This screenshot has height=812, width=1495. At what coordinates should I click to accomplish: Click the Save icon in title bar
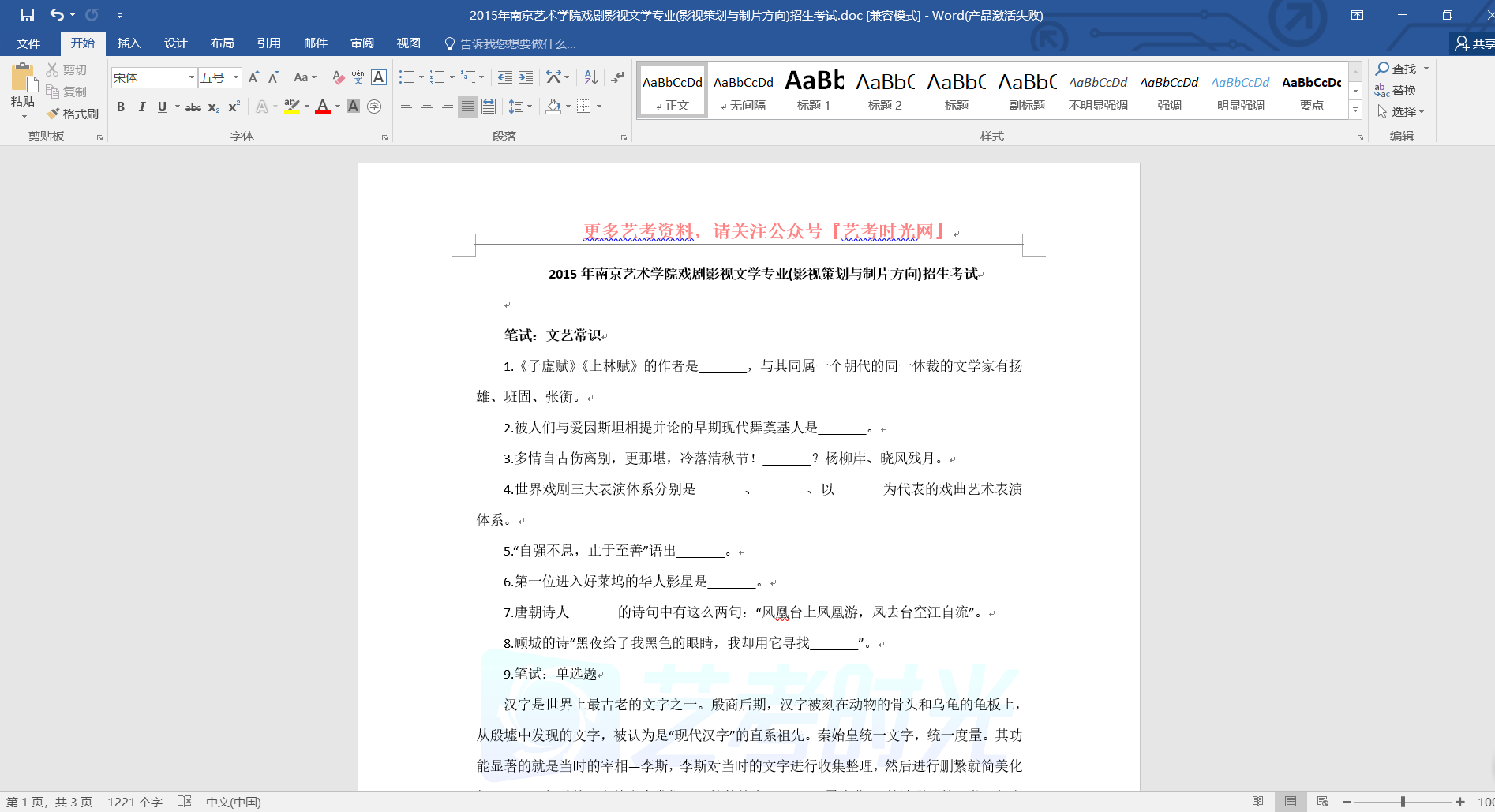[28, 15]
